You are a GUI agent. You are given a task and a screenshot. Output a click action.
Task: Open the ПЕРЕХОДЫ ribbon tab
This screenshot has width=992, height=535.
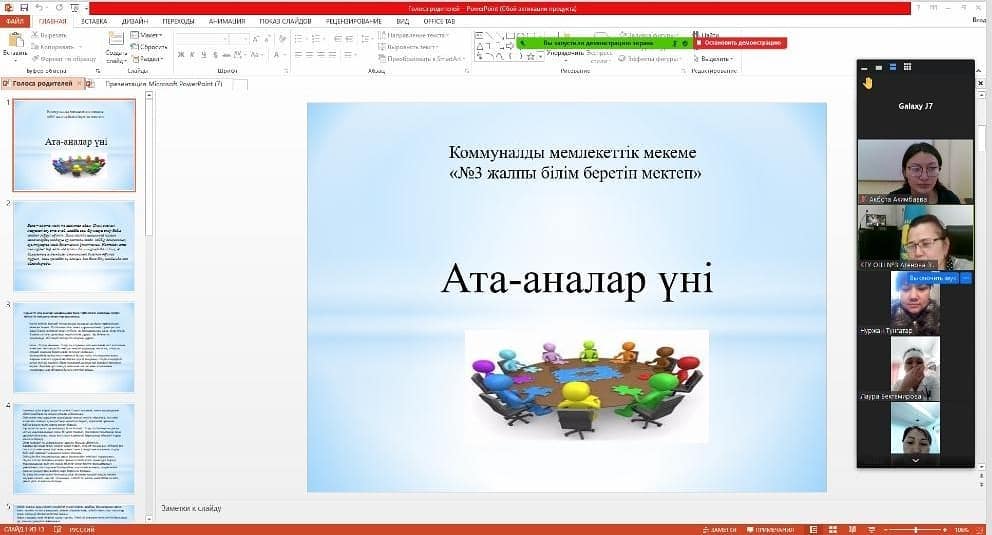pyautogui.click(x=178, y=20)
